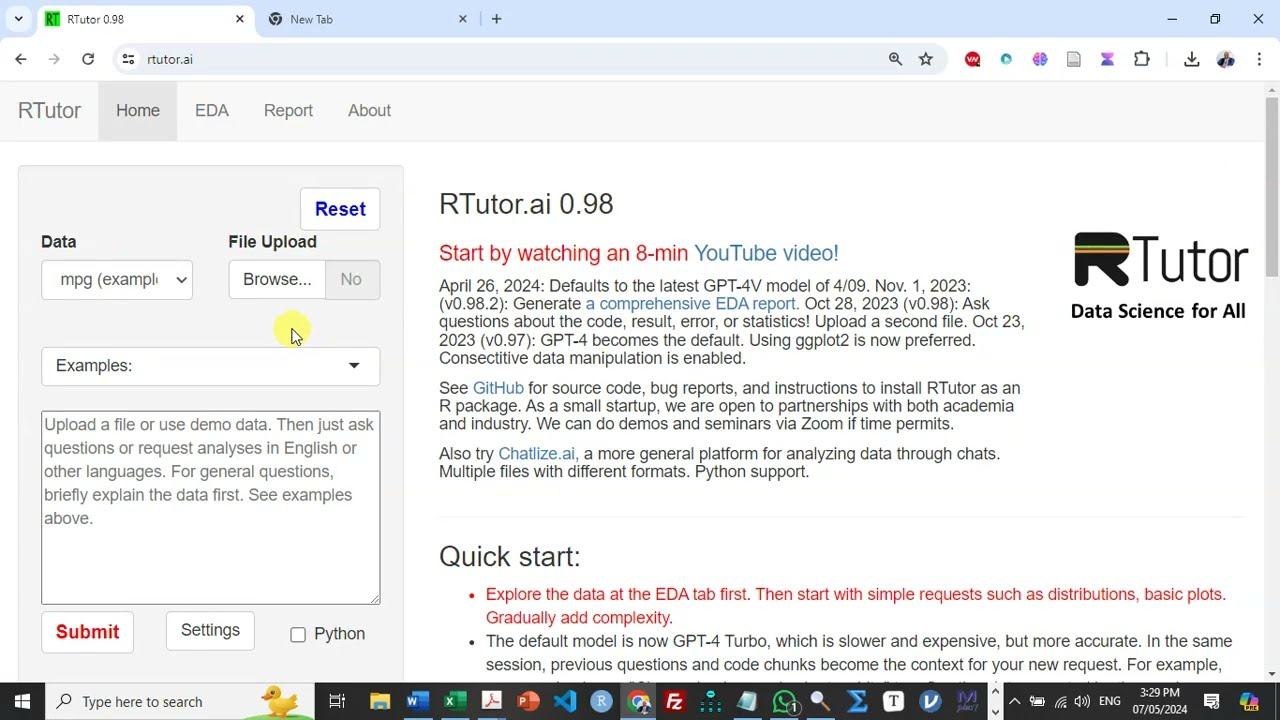Open the About tab
The image size is (1280, 720).
(x=369, y=110)
